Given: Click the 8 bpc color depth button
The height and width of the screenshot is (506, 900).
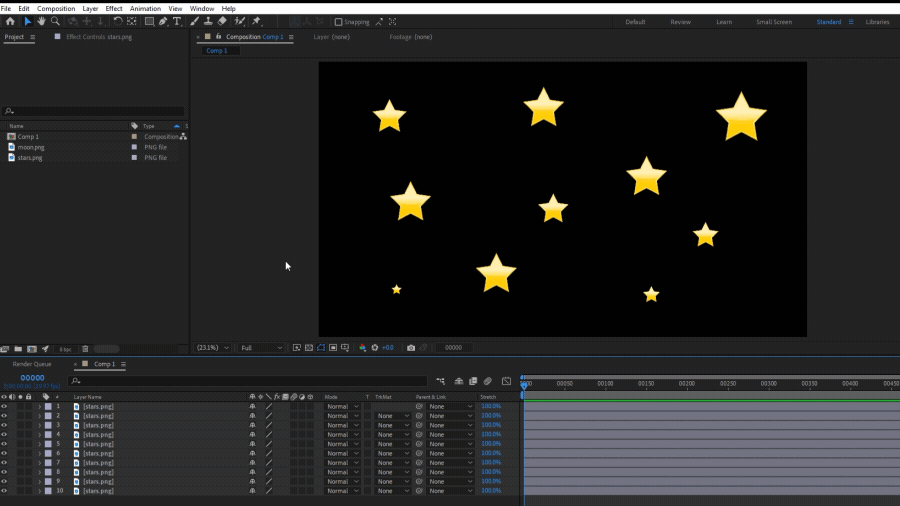Looking at the screenshot, I should [65, 349].
